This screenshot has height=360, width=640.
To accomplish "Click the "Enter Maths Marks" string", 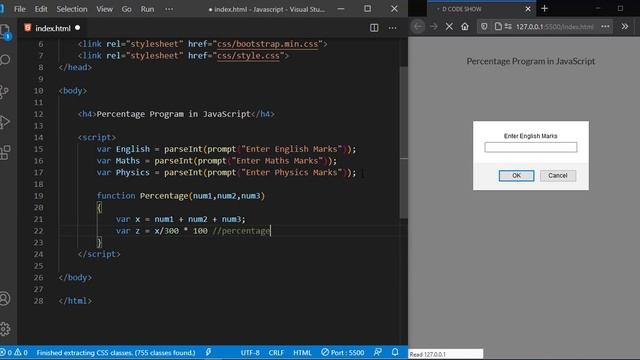I will (x=277, y=161).
